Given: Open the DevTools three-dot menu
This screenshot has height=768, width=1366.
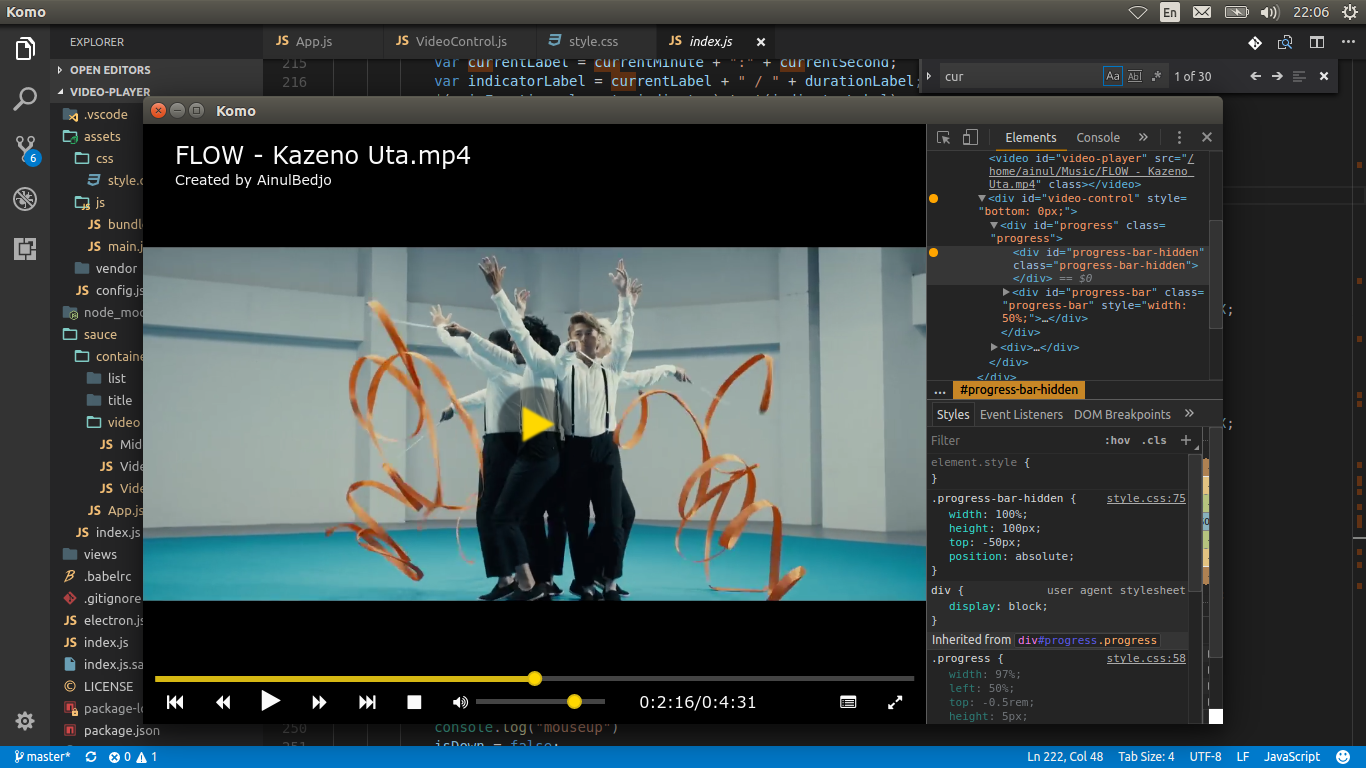Looking at the screenshot, I should pos(1179,138).
